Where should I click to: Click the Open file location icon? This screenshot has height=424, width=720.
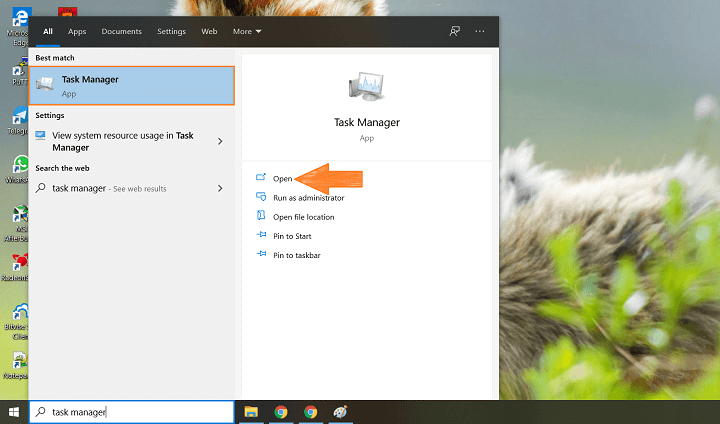[x=261, y=215]
